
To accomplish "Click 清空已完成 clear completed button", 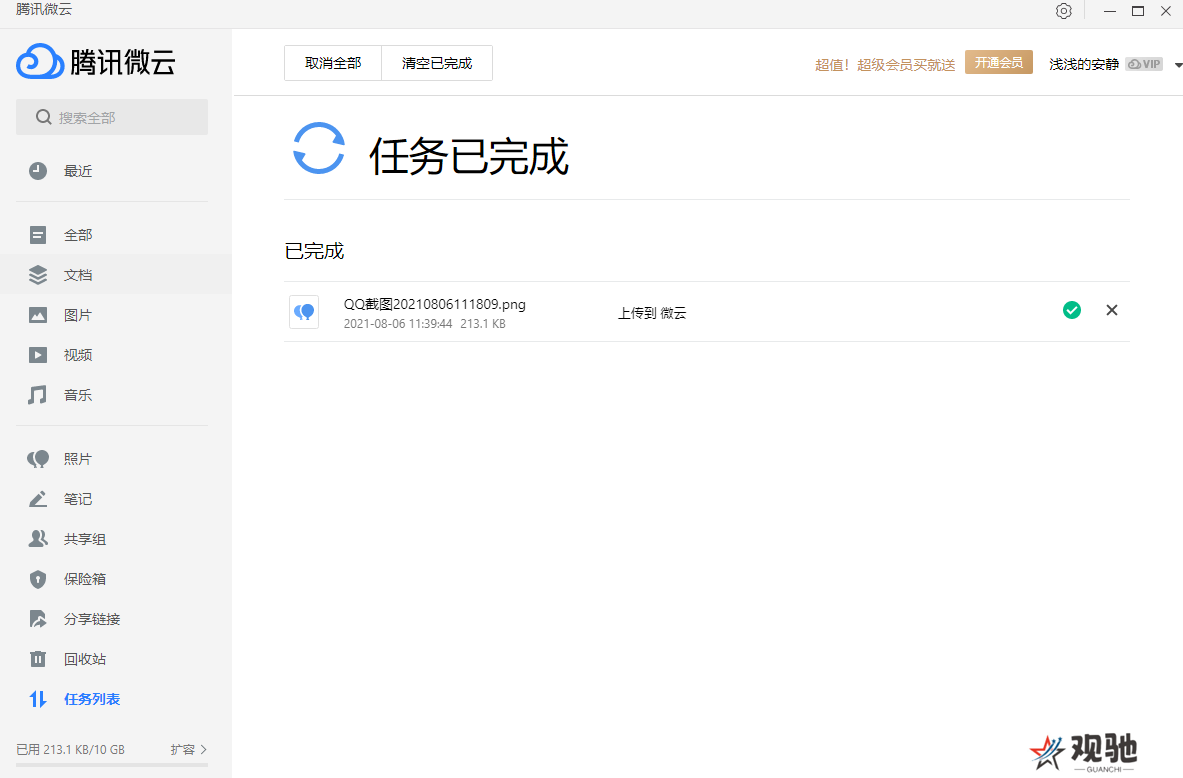I will (x=437, y=63).
